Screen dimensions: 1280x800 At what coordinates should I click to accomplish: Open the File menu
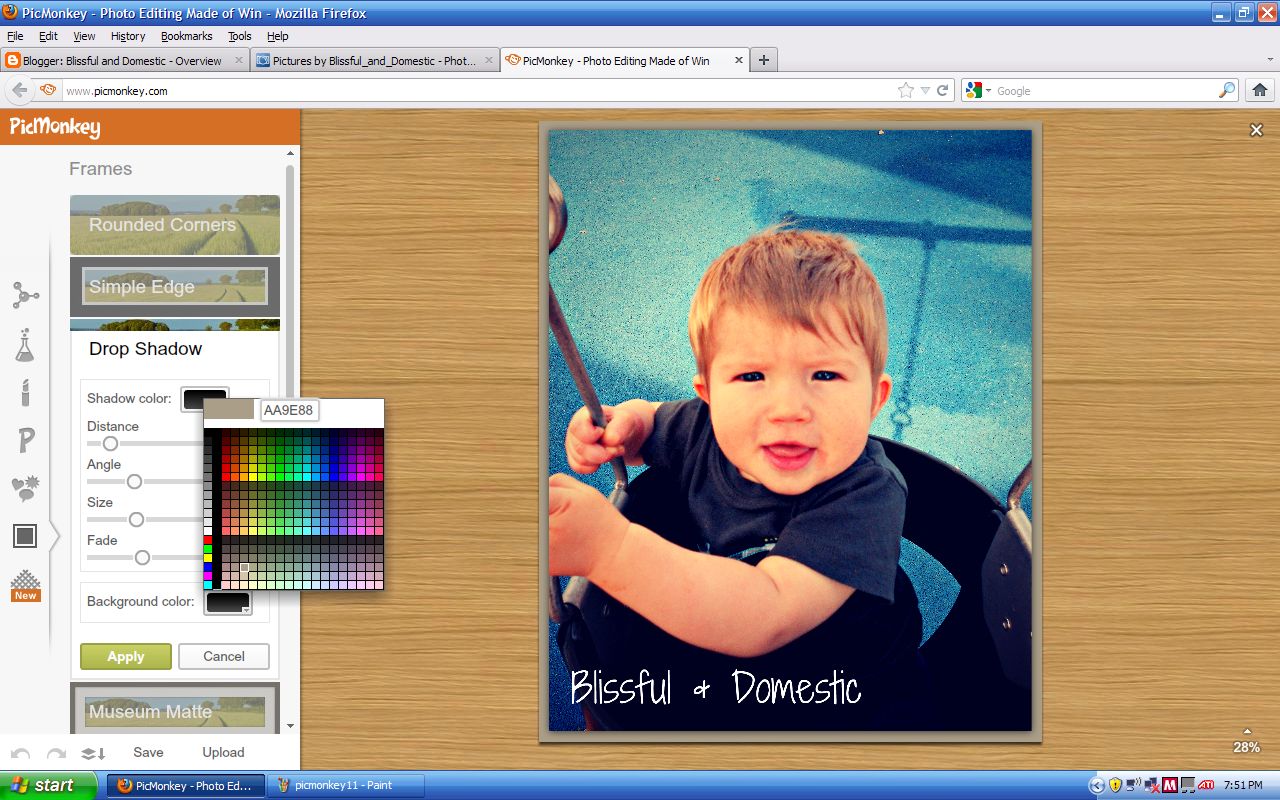click(x=15, y=36)
